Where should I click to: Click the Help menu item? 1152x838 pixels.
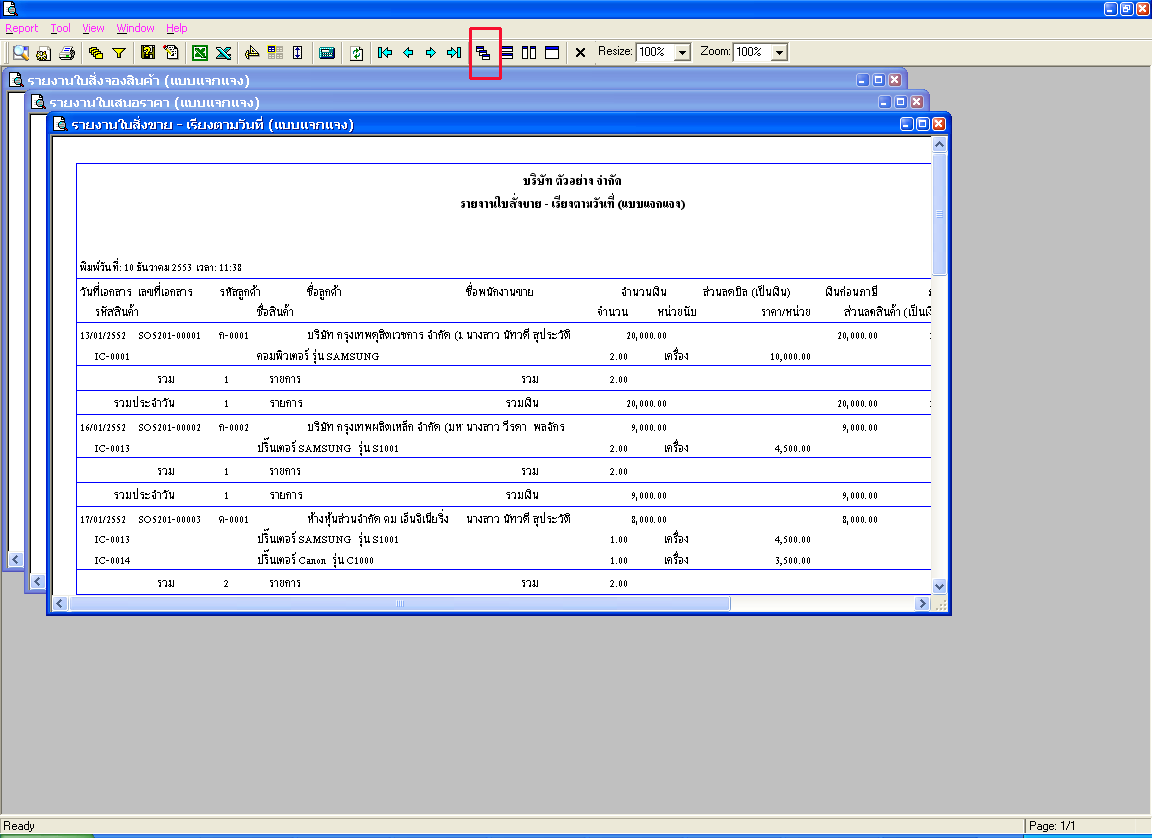point(176,28)
